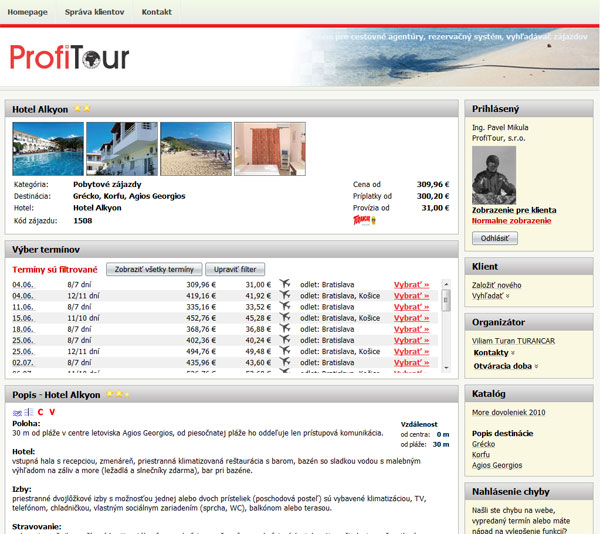Click the stars next to Hotel Alkyon title
600x534 pixels.
click(82, 109)
